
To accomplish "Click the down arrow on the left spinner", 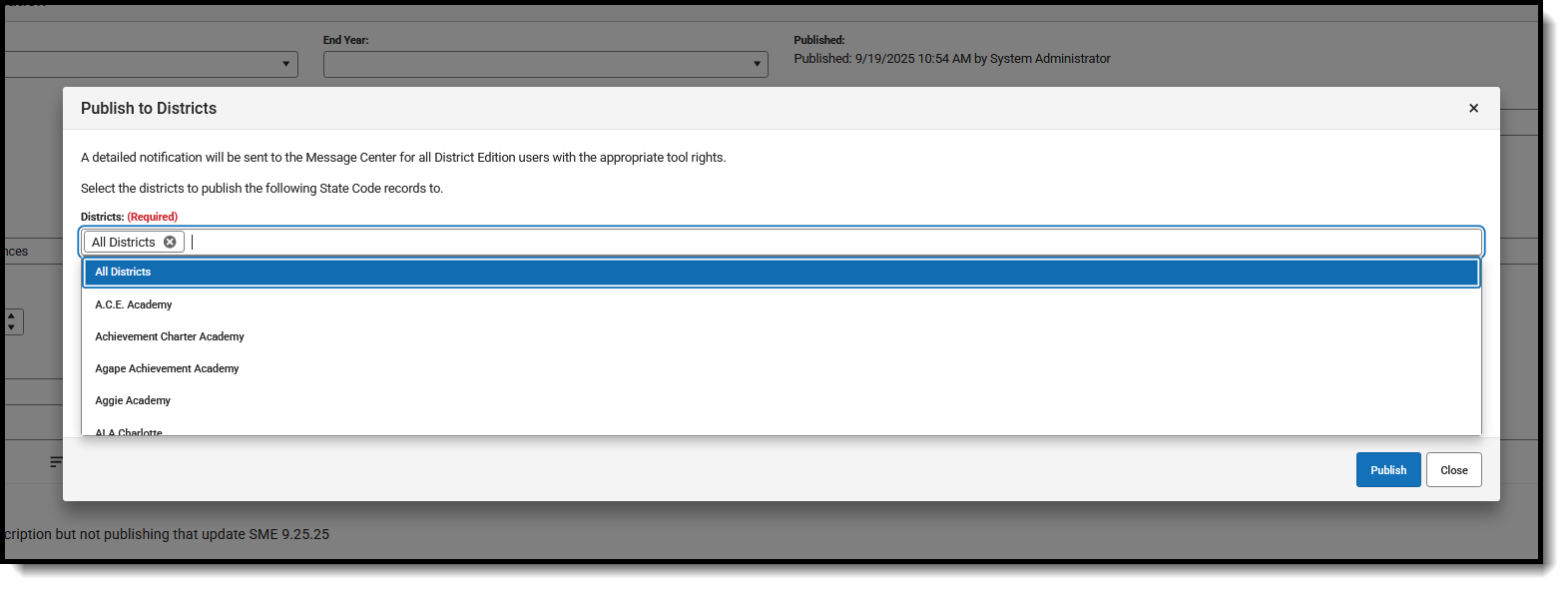I will pos(12,327).
